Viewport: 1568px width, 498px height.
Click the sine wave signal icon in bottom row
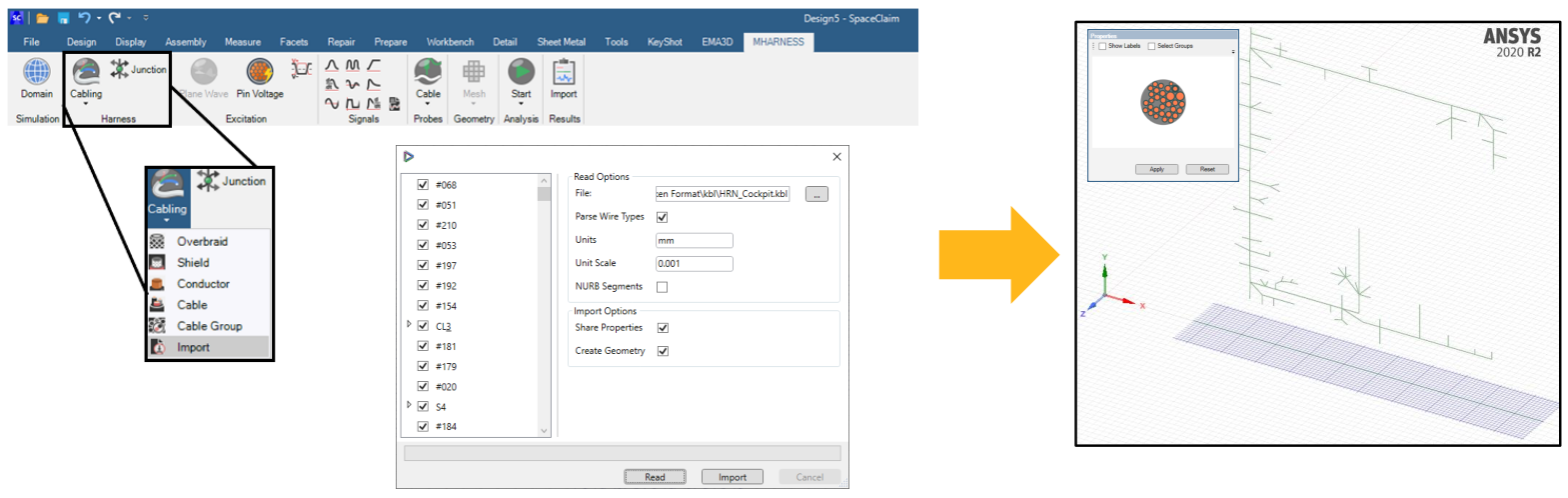(332, 103)
